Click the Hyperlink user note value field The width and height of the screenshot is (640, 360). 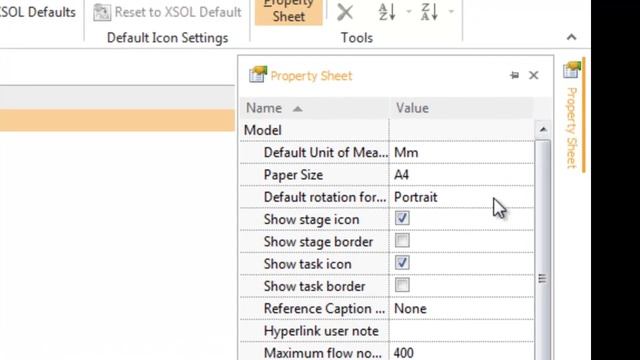point(462,331)
